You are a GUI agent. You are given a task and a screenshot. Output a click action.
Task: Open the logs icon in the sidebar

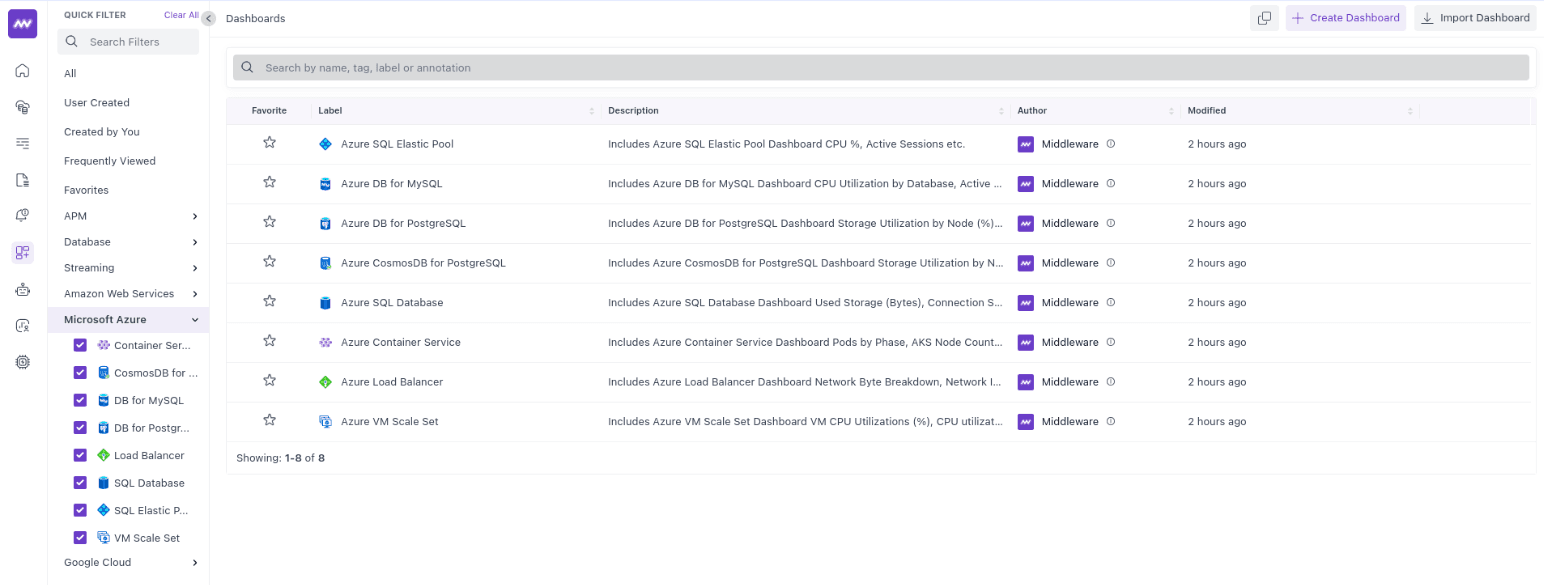coord(22,143)
